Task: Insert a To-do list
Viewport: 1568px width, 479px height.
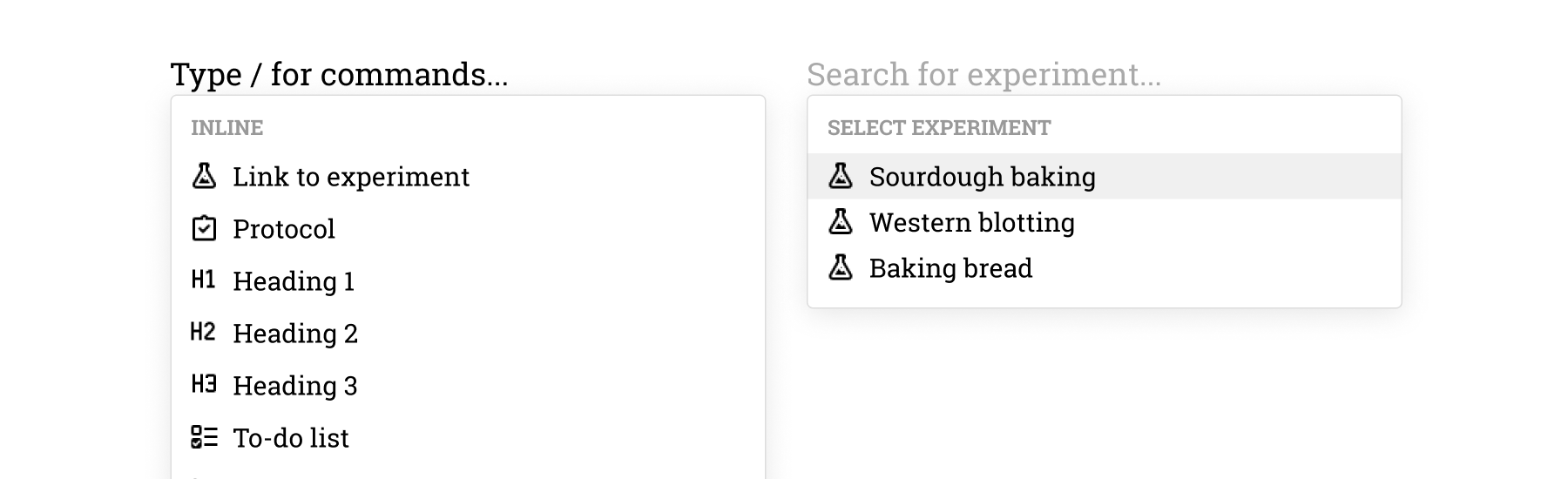Action: tap(291, 438)
